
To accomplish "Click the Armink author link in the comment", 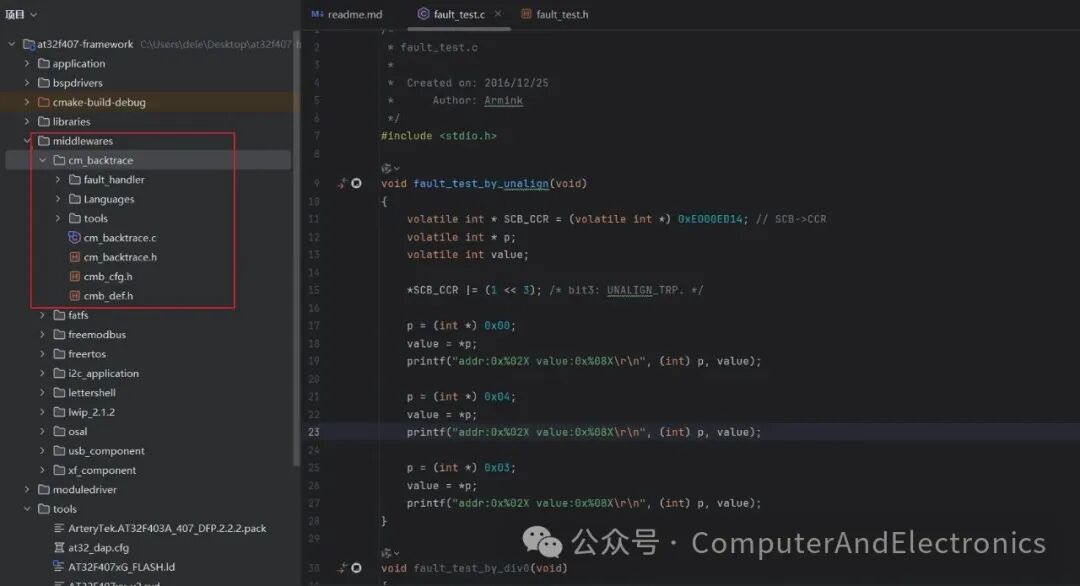I will click(503, 100).
